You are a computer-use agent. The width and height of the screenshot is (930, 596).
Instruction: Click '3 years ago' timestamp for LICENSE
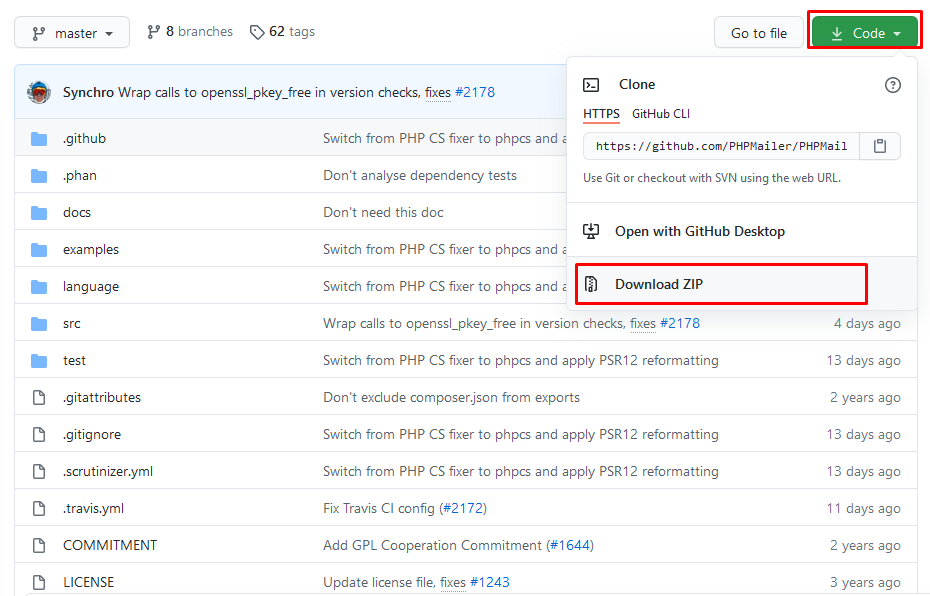[x=865, y=582]
